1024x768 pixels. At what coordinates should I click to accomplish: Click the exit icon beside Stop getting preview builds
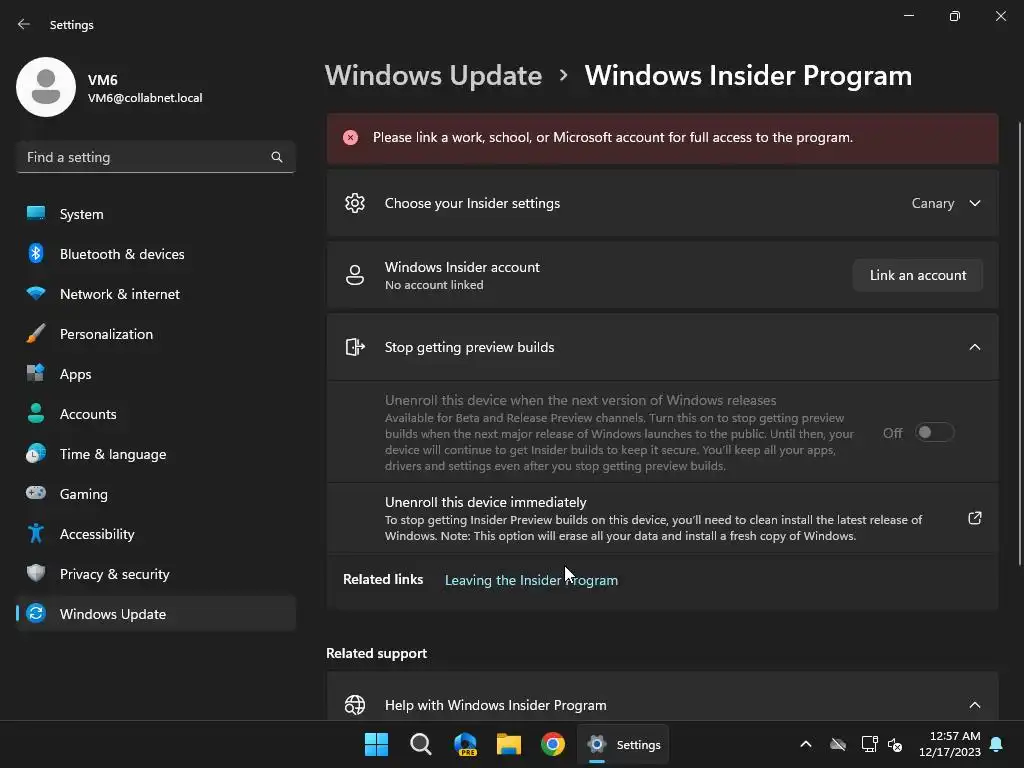point(355,347)
